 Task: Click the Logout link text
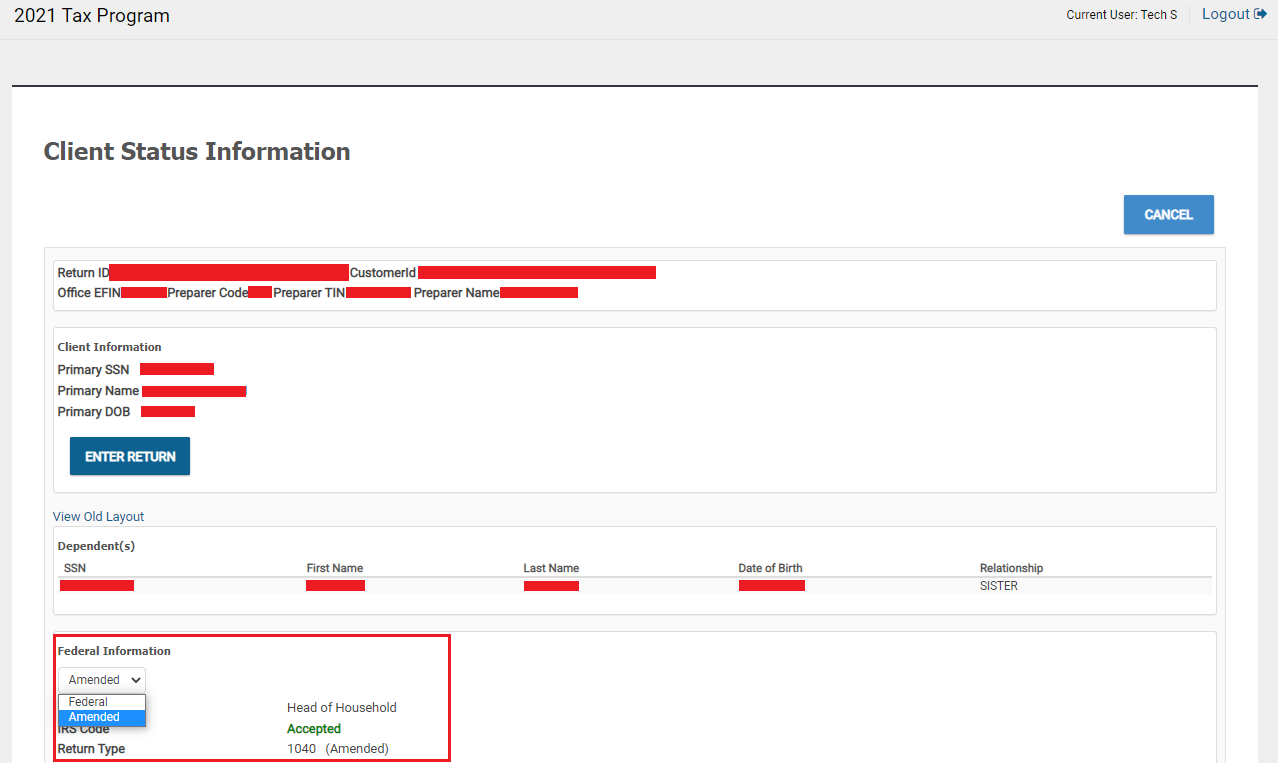[x=1225, y=14]
